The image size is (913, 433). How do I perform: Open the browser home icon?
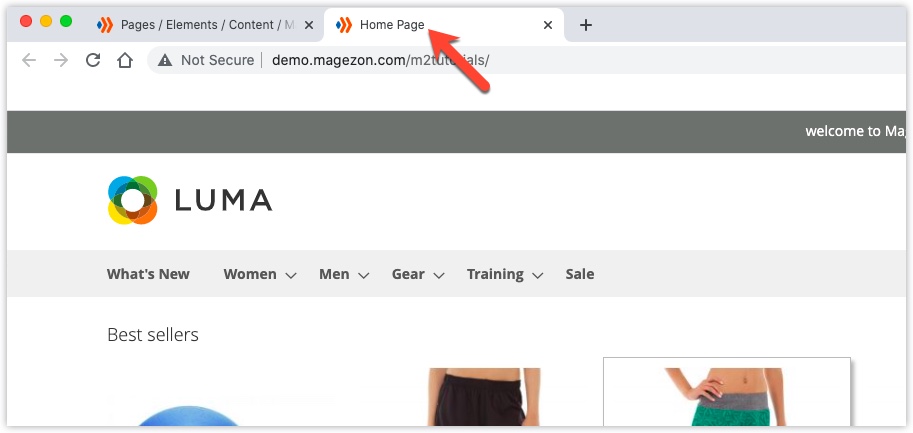(x=125, y=60)
